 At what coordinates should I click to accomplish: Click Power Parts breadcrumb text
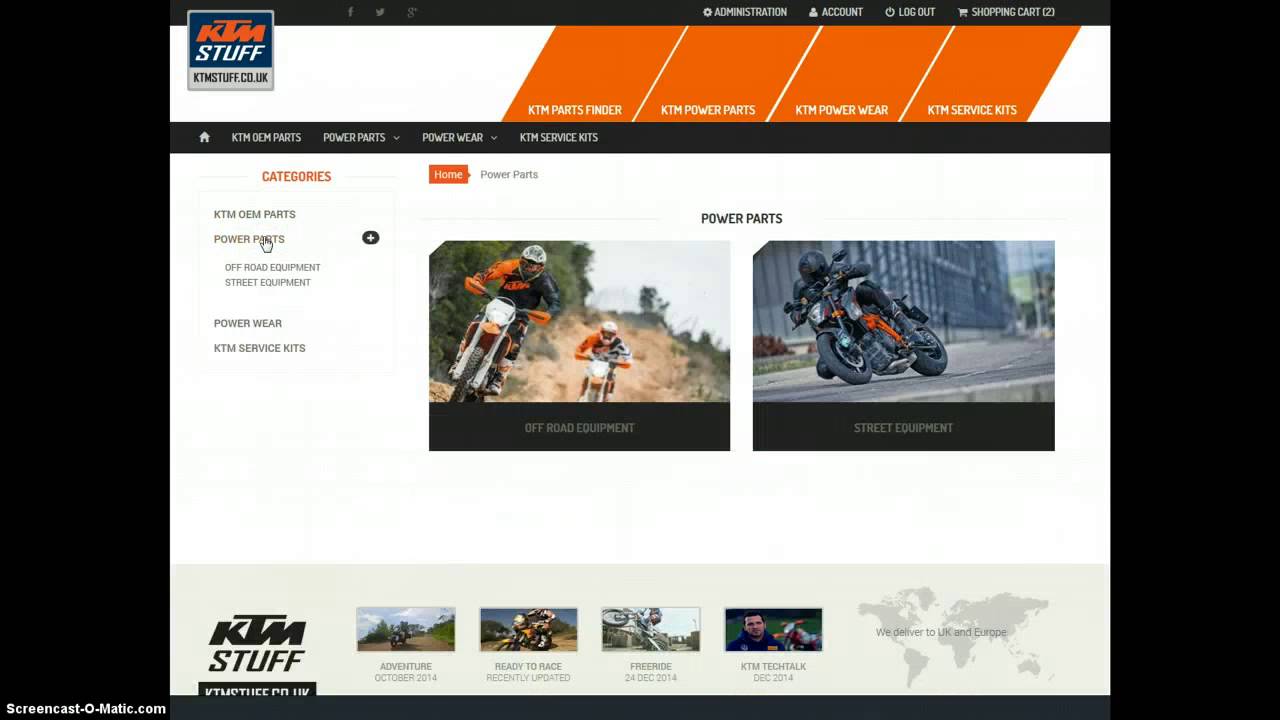(509, 174)
